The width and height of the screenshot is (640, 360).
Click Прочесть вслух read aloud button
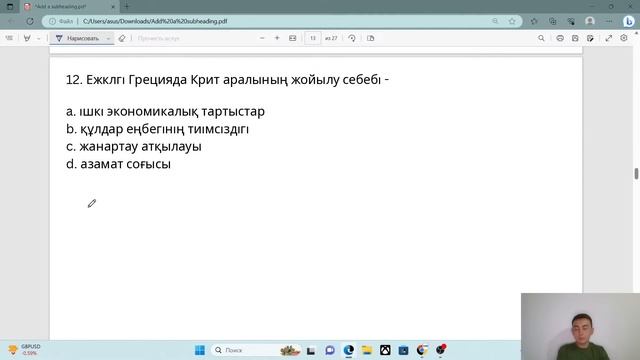point(158,38)
